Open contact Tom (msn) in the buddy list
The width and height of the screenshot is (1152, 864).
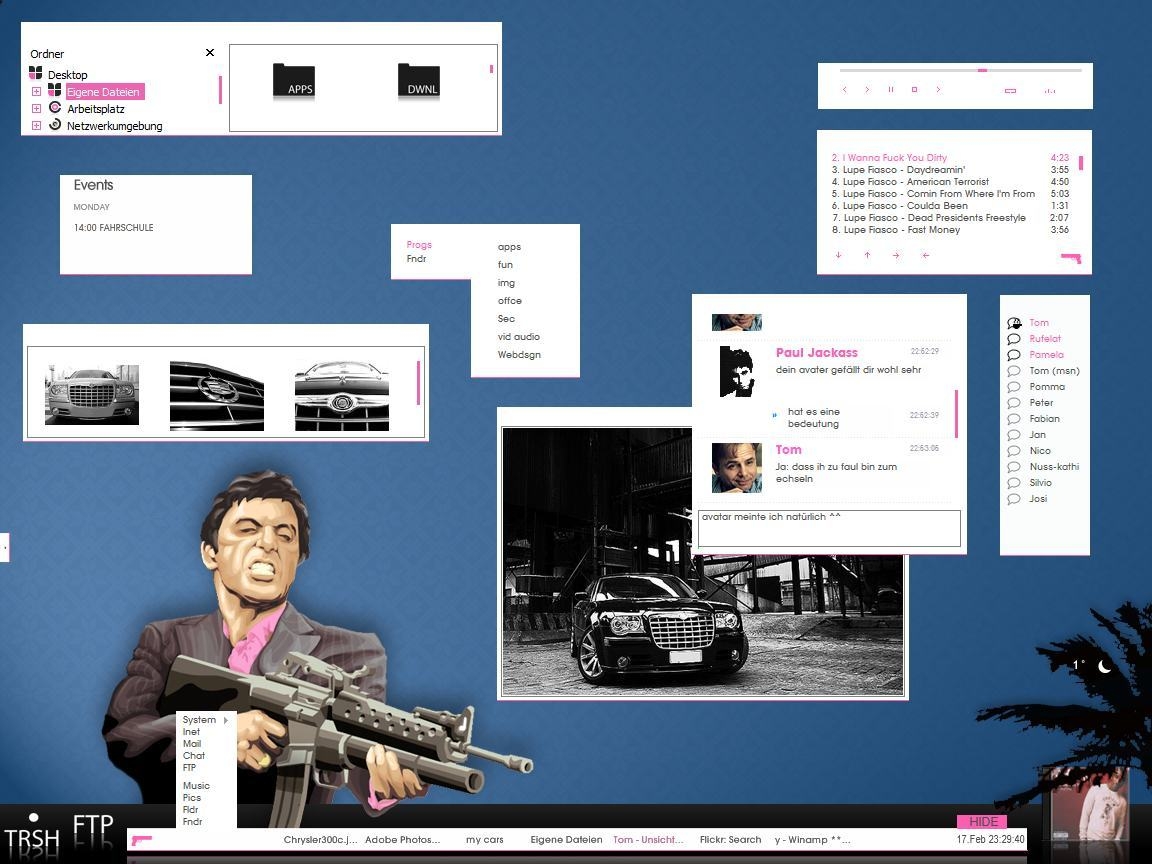(1054, 371)
